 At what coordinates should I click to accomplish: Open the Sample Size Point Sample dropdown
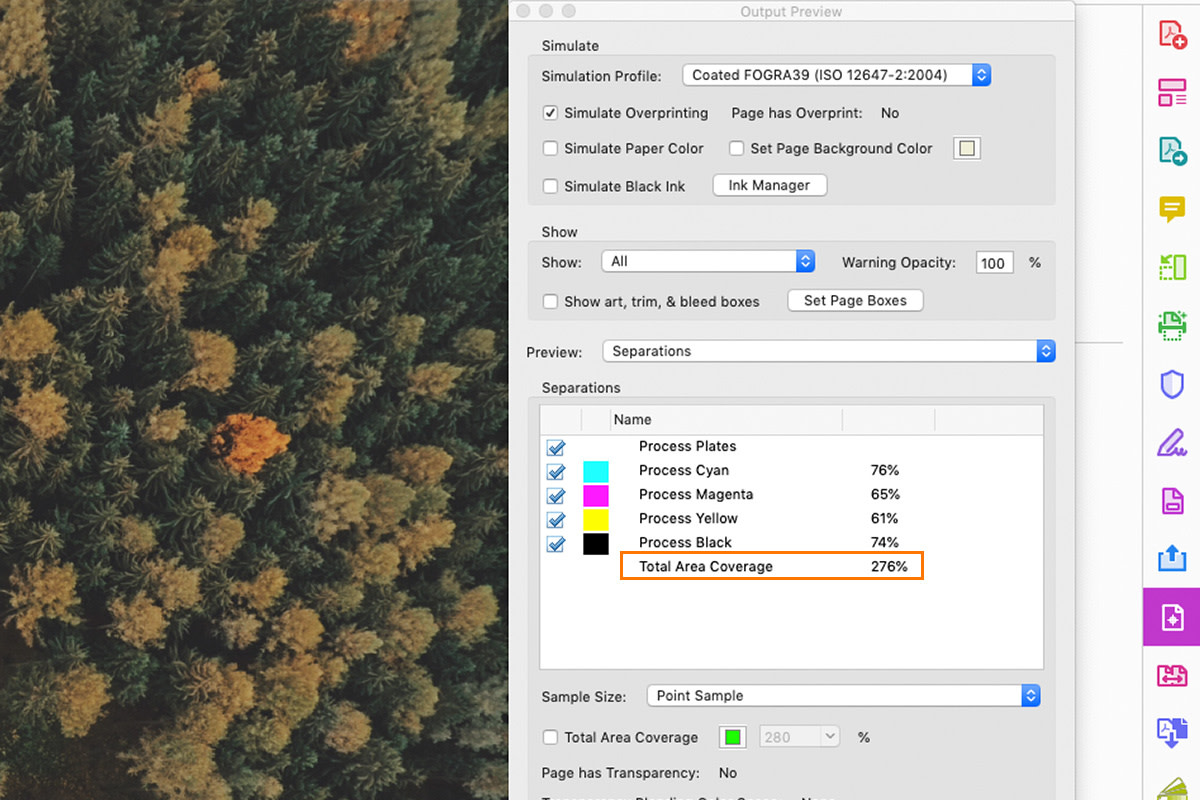point(843,695)
